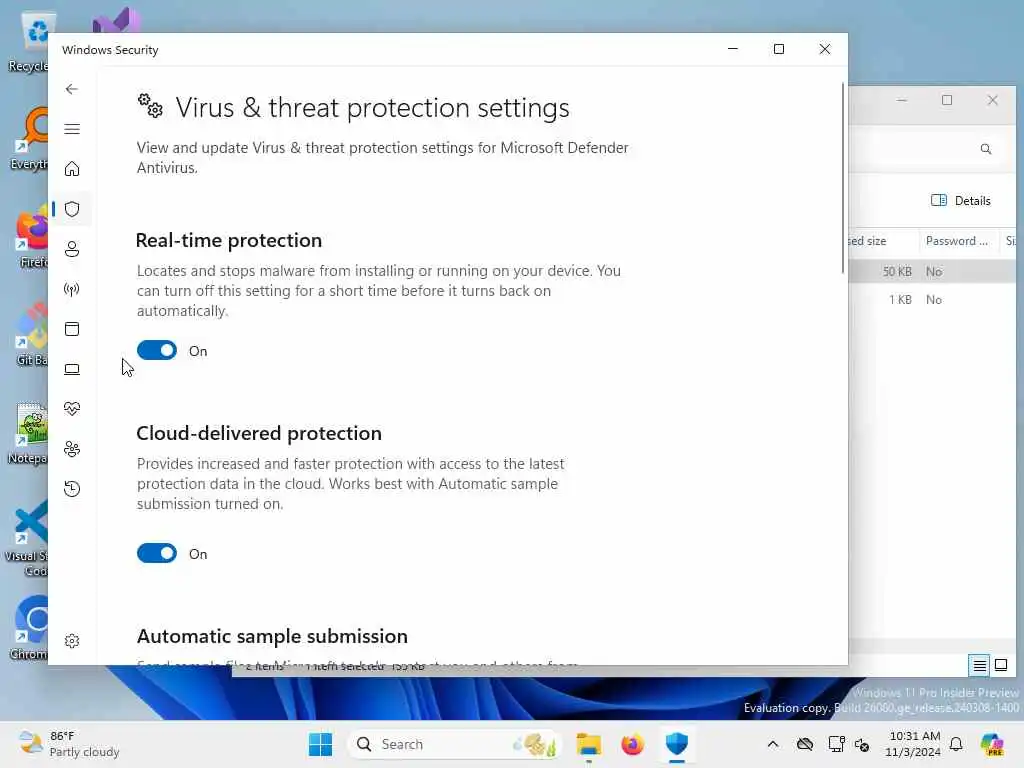Open Virus & threat protection shield icon
Viewport: 1024px width, 768px height.
coord(72,209)
